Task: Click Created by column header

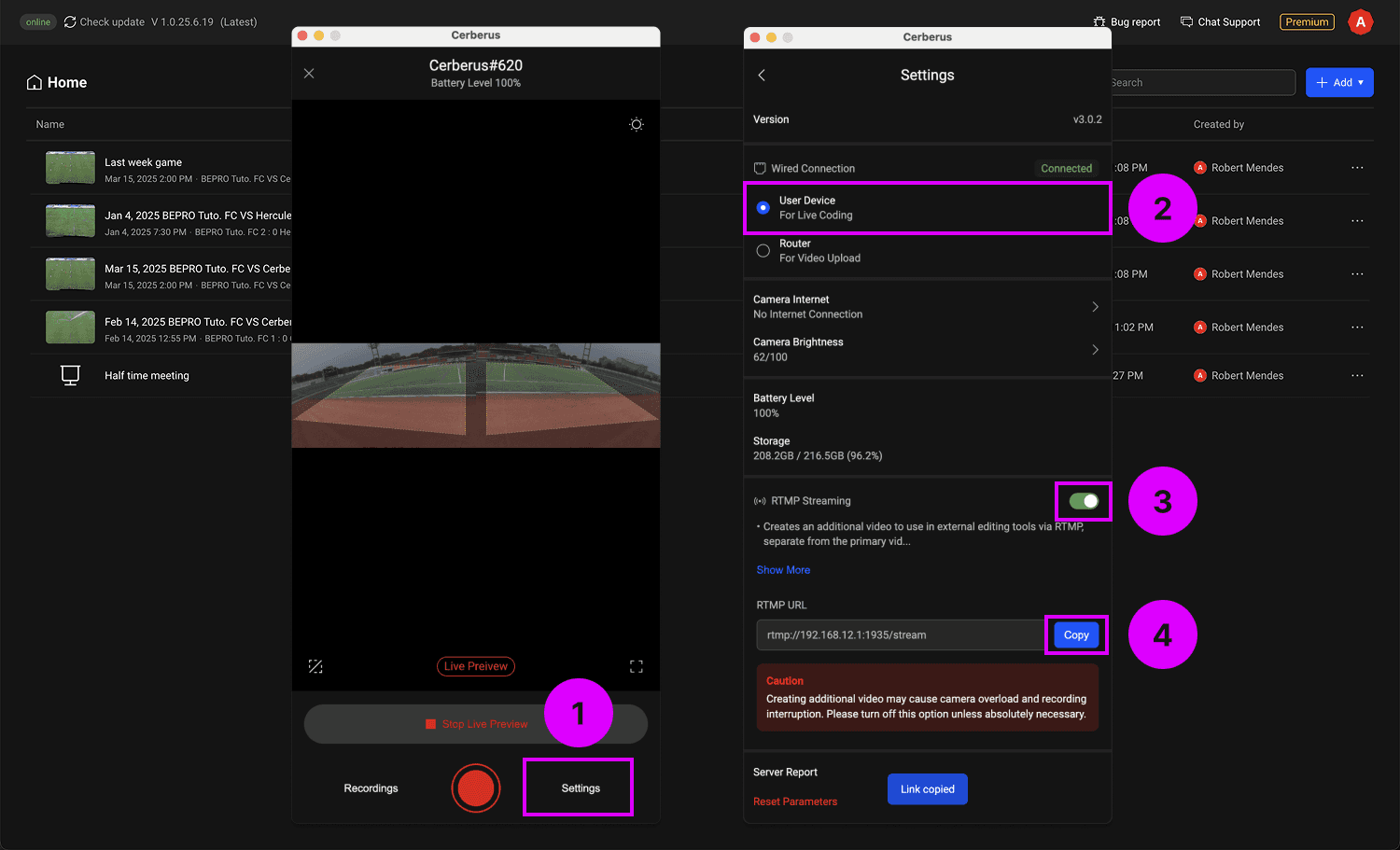Action: (1219, 124)
